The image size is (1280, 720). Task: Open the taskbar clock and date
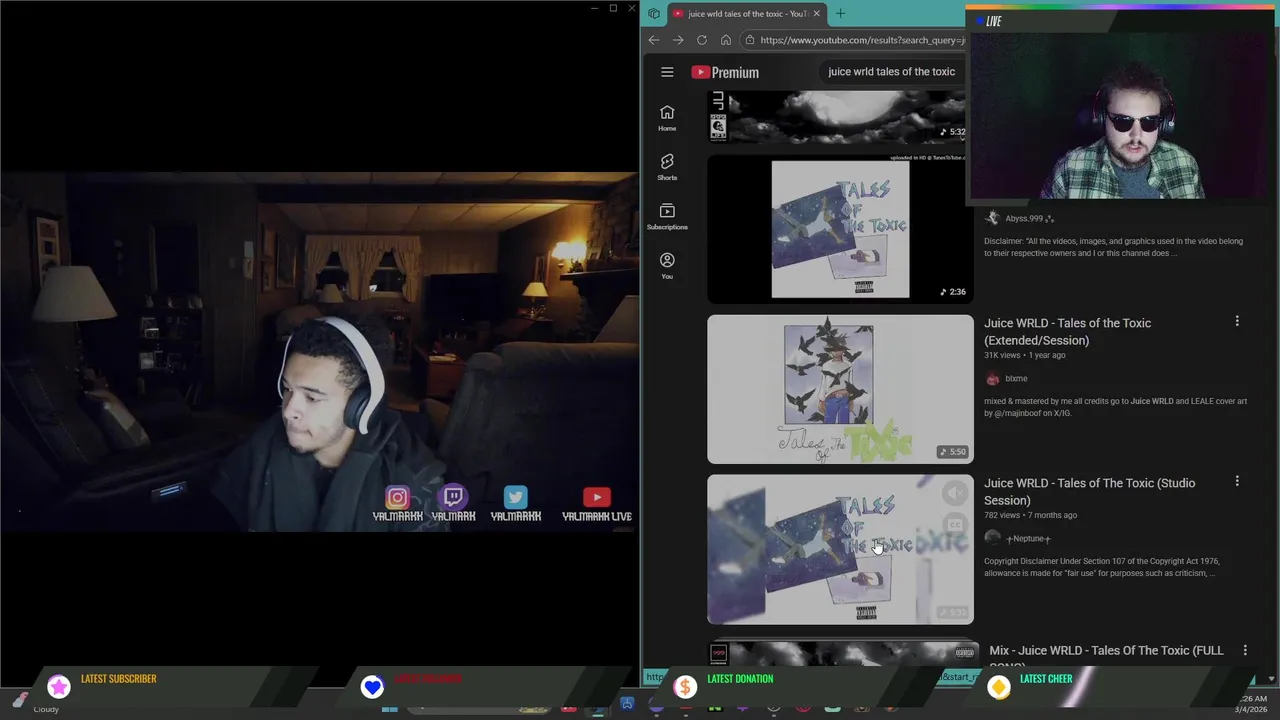coord(1252,704)
